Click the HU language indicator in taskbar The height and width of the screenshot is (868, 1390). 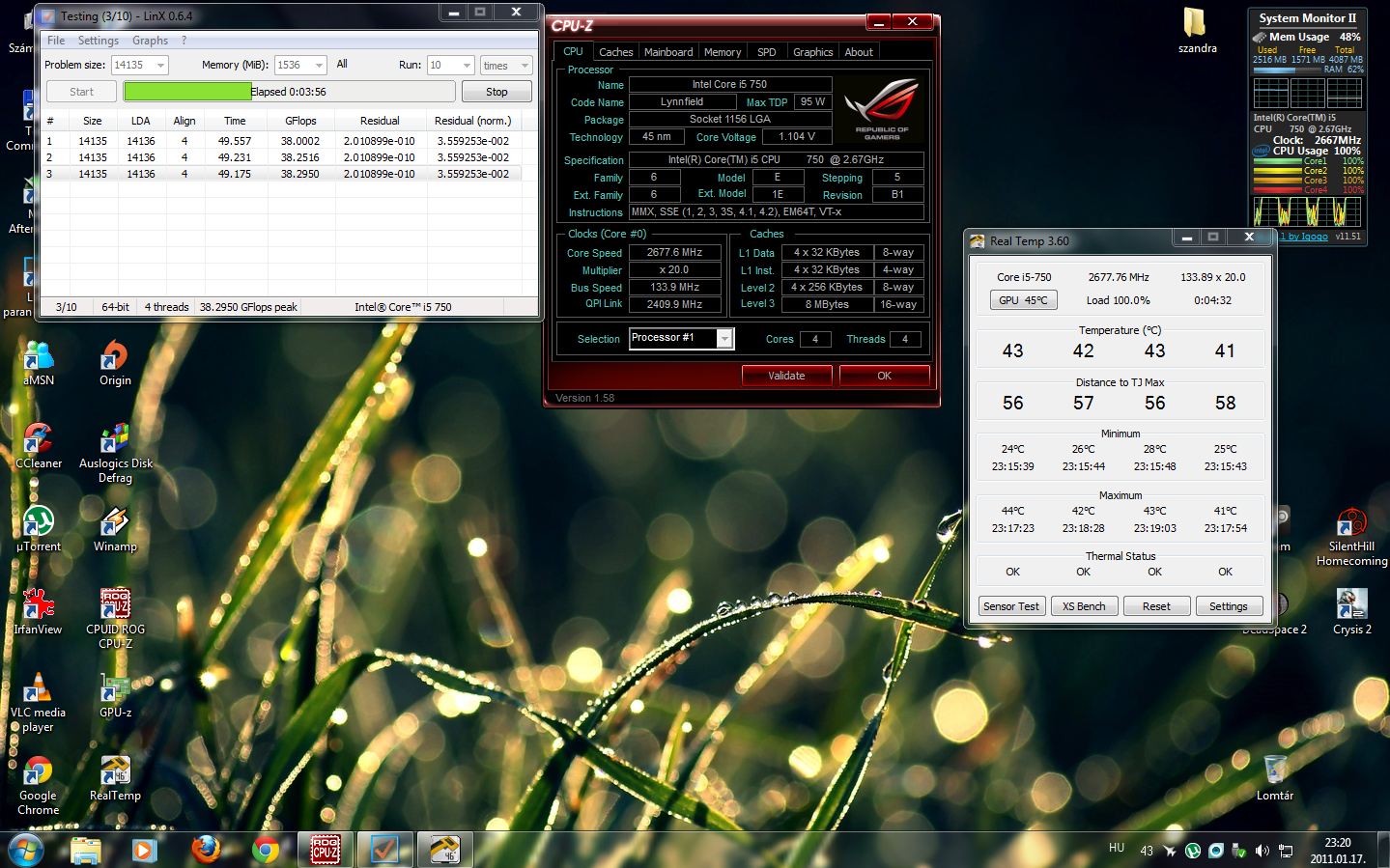tap(1117, 848)
